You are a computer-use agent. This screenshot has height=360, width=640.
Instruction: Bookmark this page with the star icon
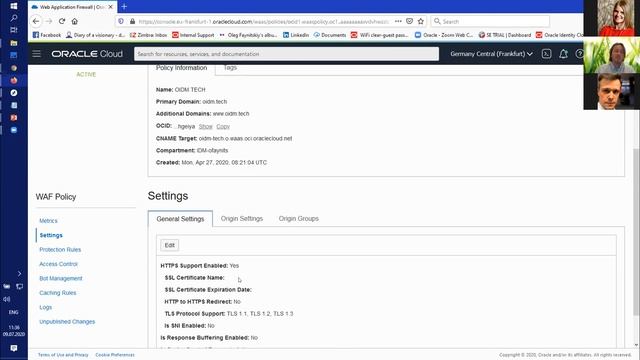click(421, 21)
